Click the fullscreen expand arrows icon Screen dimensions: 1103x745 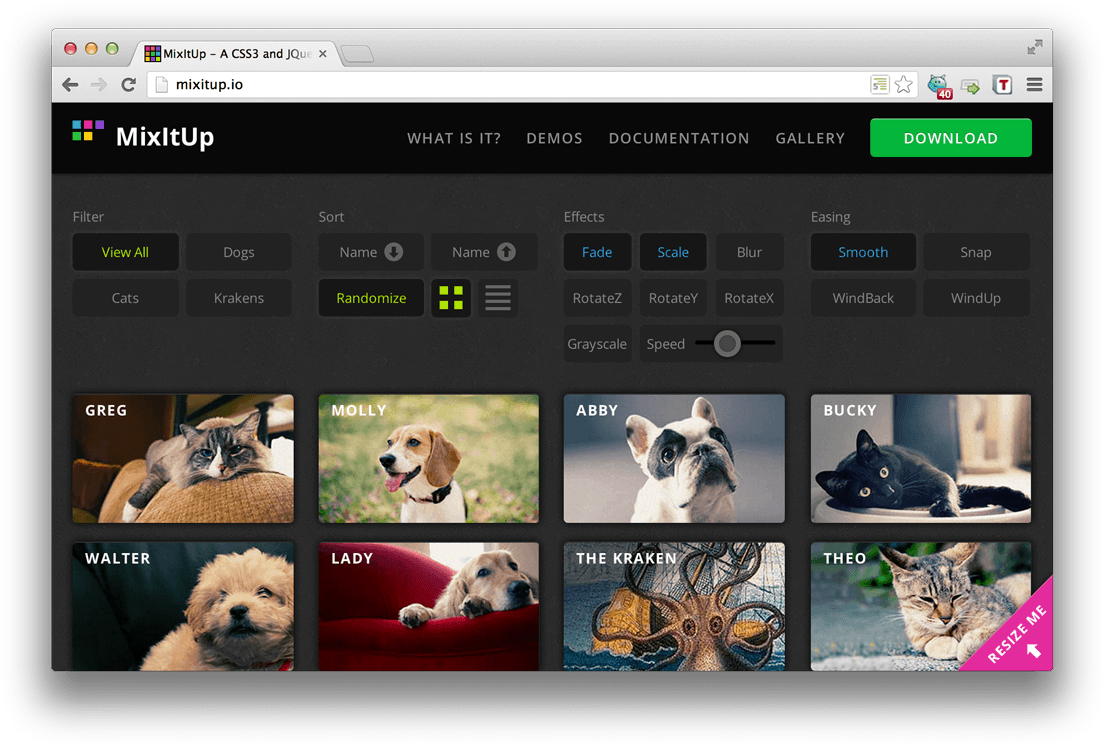tap(1034, 47)
